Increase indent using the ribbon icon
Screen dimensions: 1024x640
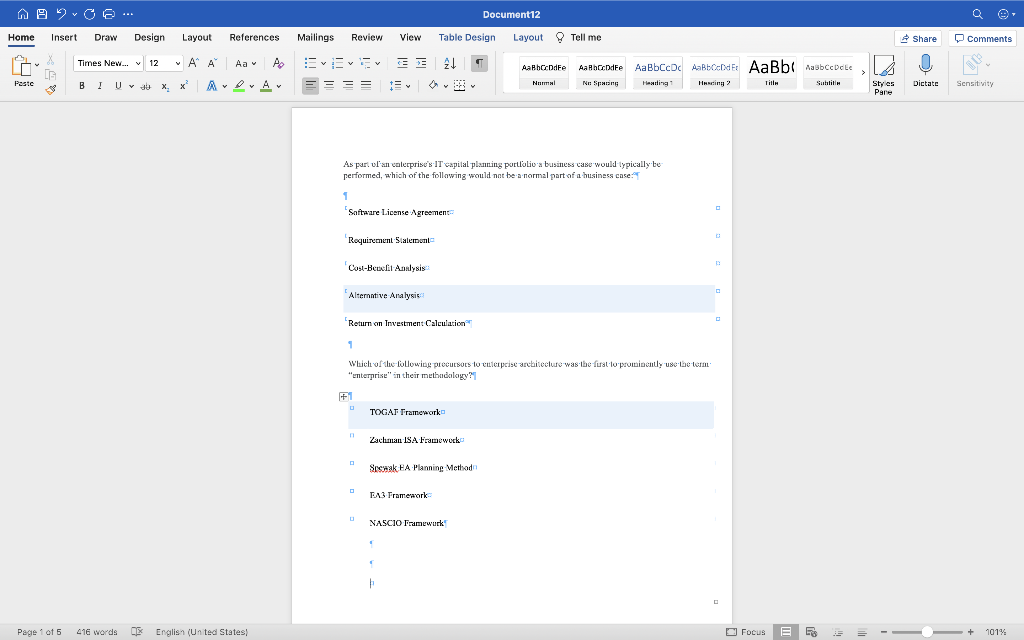tap(421, 63)
